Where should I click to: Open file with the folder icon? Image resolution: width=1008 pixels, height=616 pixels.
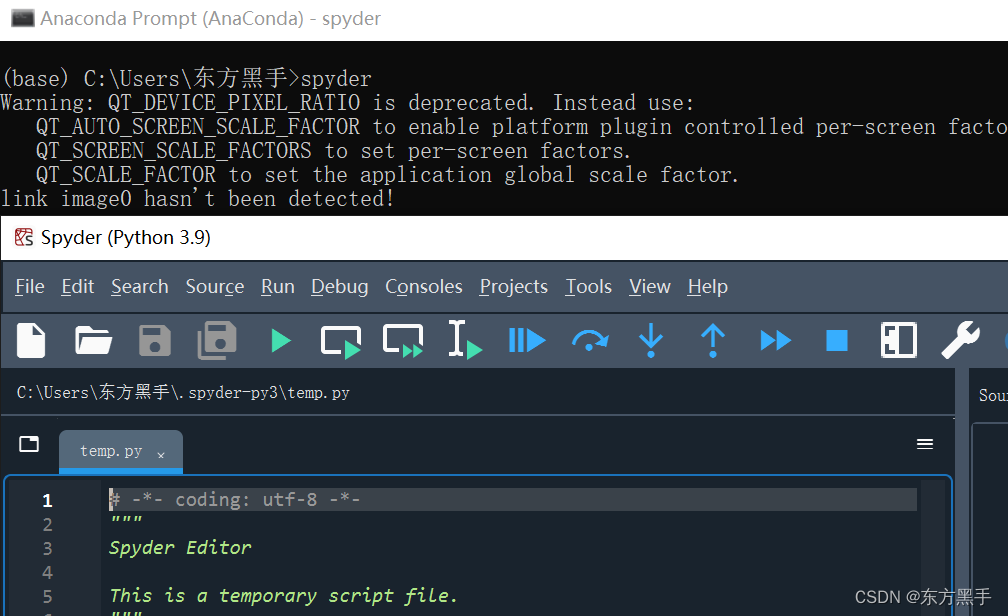pyautogui.click(x=93, y=340)
